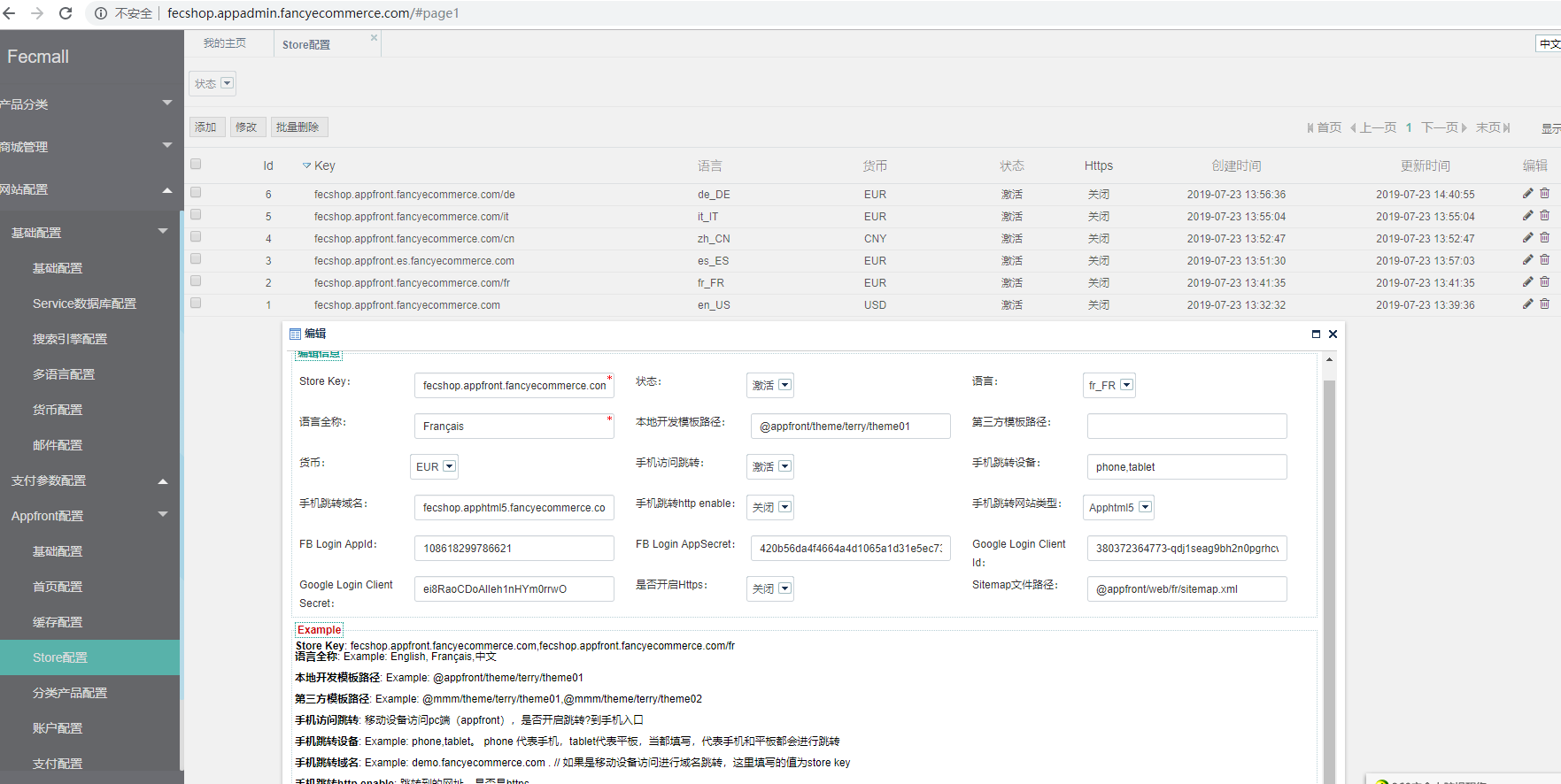Go back with browser back arrow
The width and height of the screenshot is (1561, 784).
point(9,13)
